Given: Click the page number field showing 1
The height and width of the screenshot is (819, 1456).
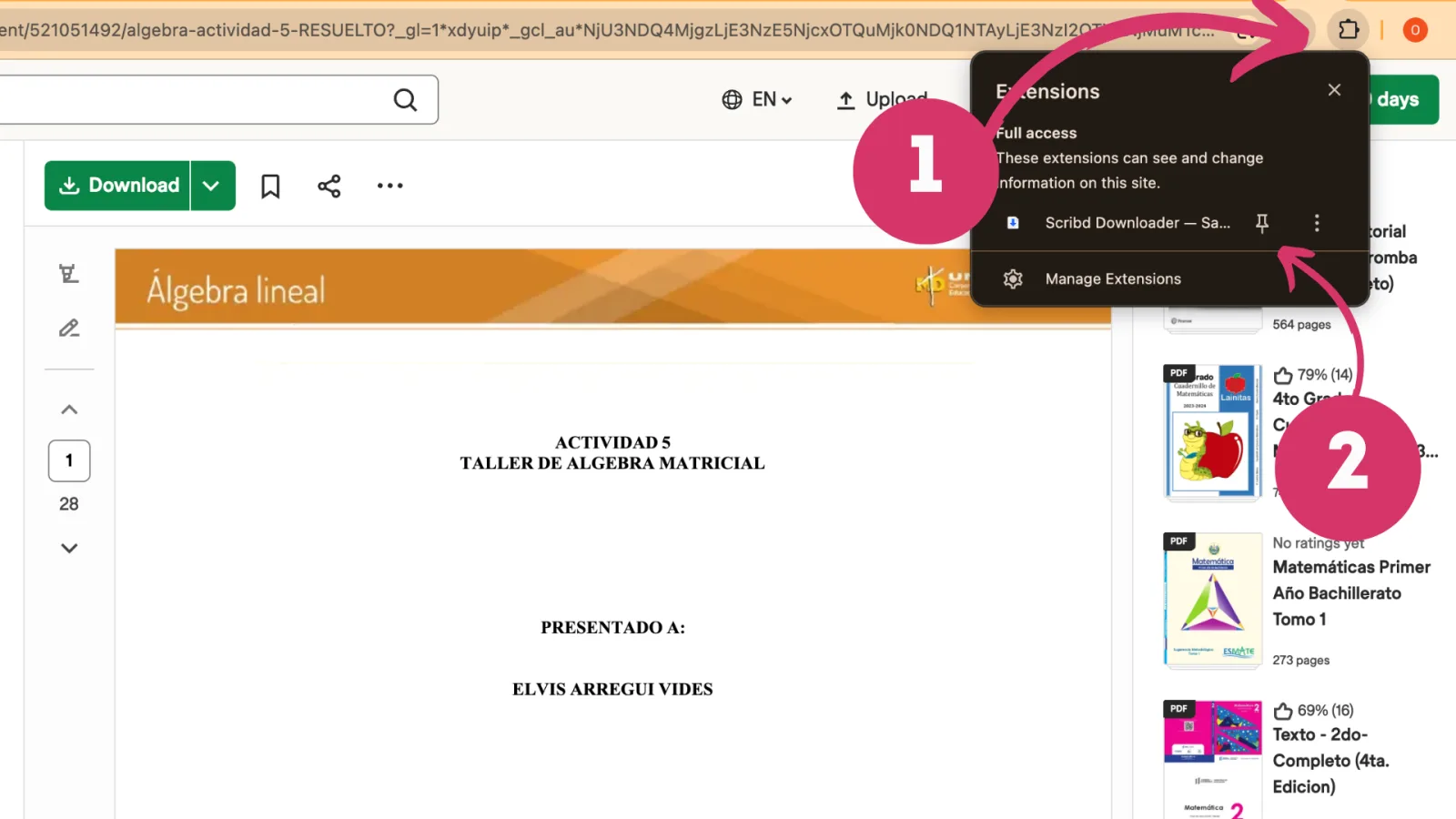Looking at the screenshot, I should pyautogui.click(x=69, y=460).
